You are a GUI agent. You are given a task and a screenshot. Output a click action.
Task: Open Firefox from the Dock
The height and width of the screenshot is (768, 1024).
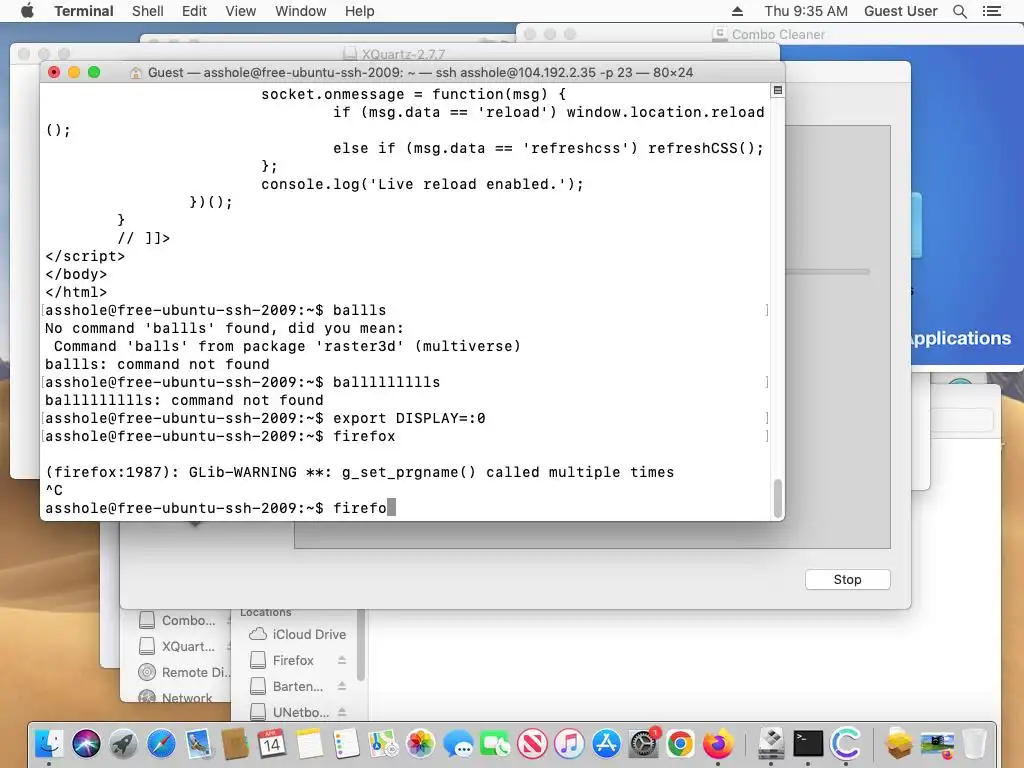coord(718,743)
